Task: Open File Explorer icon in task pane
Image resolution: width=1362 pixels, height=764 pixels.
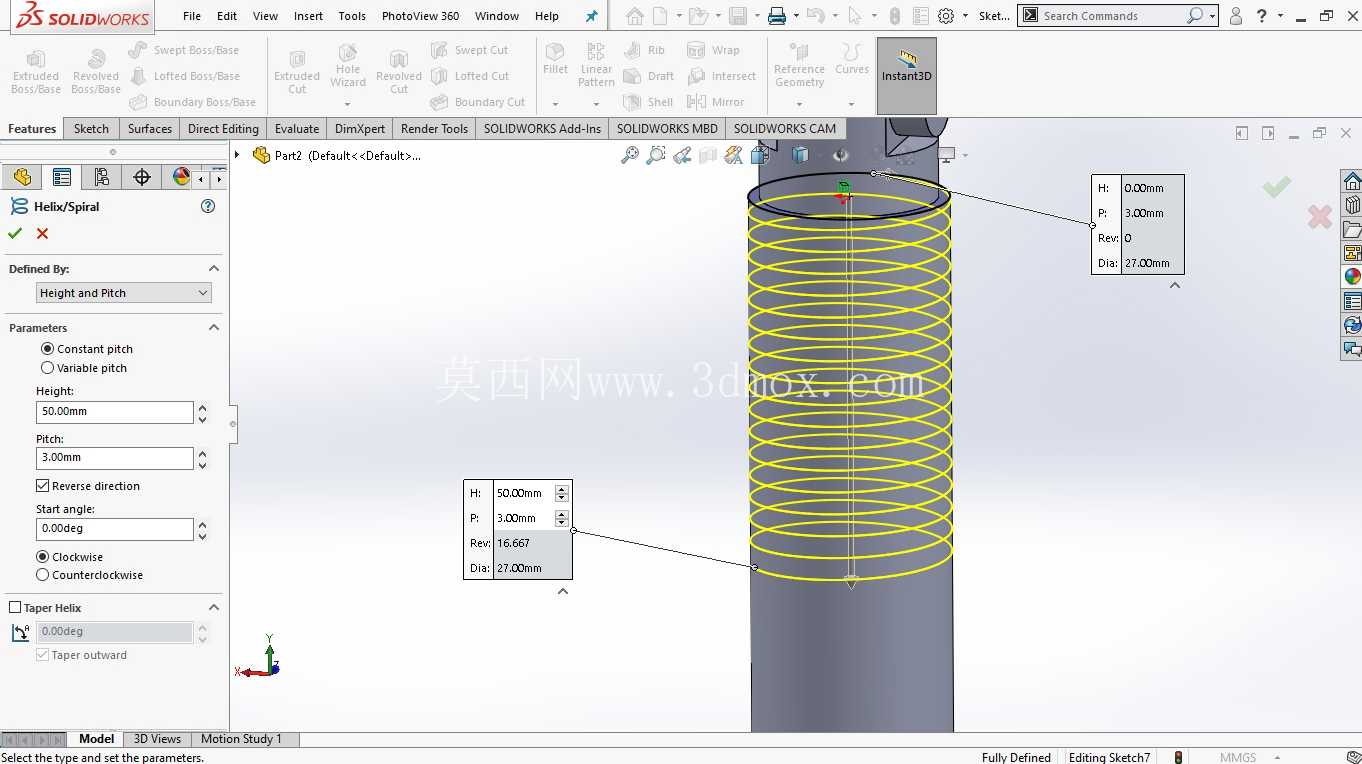Action: pos(1352,229)
